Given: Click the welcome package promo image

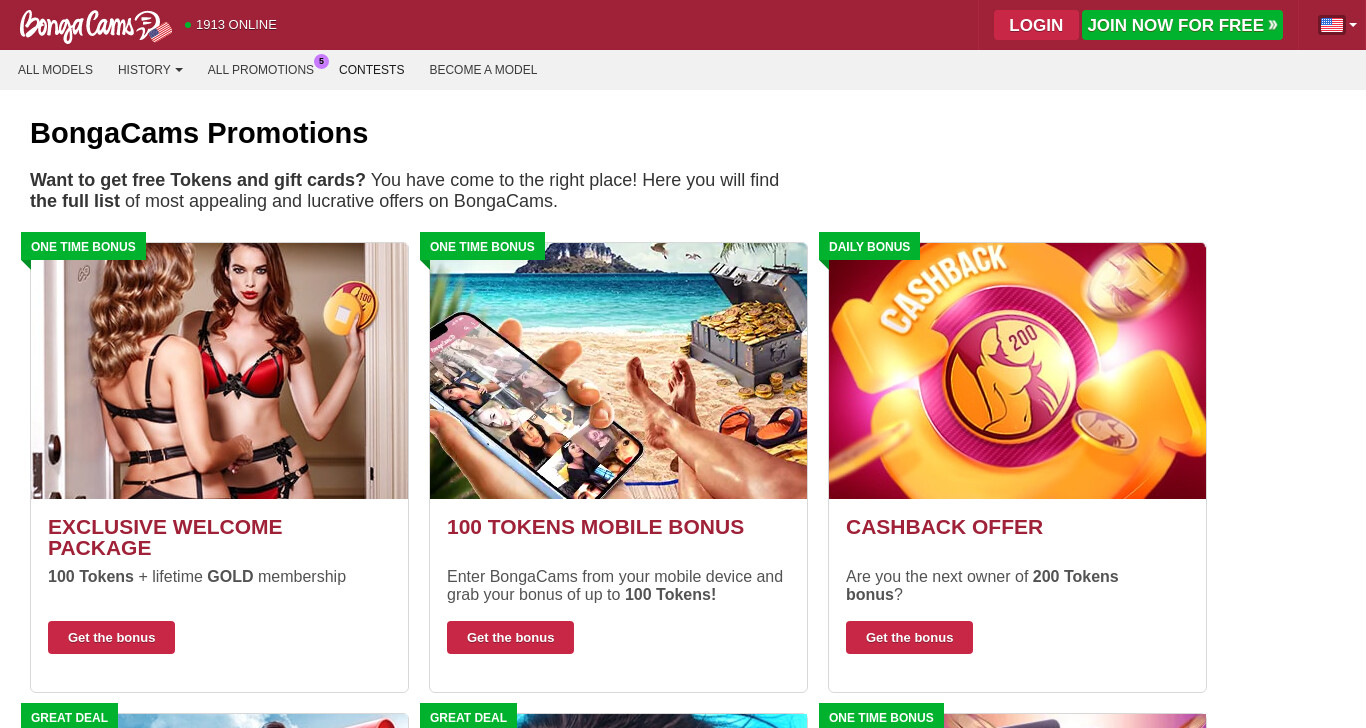Looking at the screenshot, I should 219,371.
